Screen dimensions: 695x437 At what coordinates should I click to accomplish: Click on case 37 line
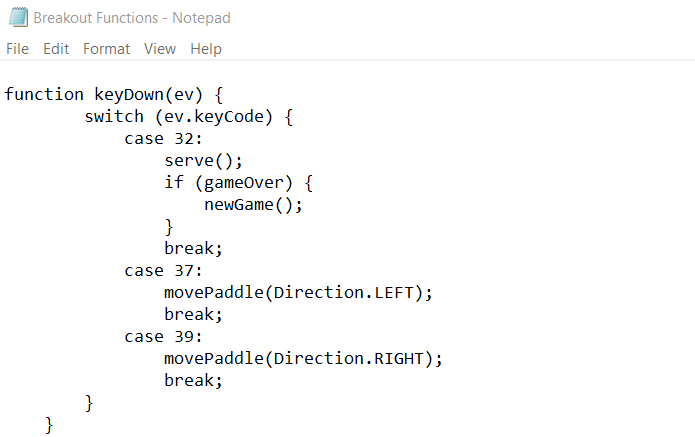tap(163, 270)
